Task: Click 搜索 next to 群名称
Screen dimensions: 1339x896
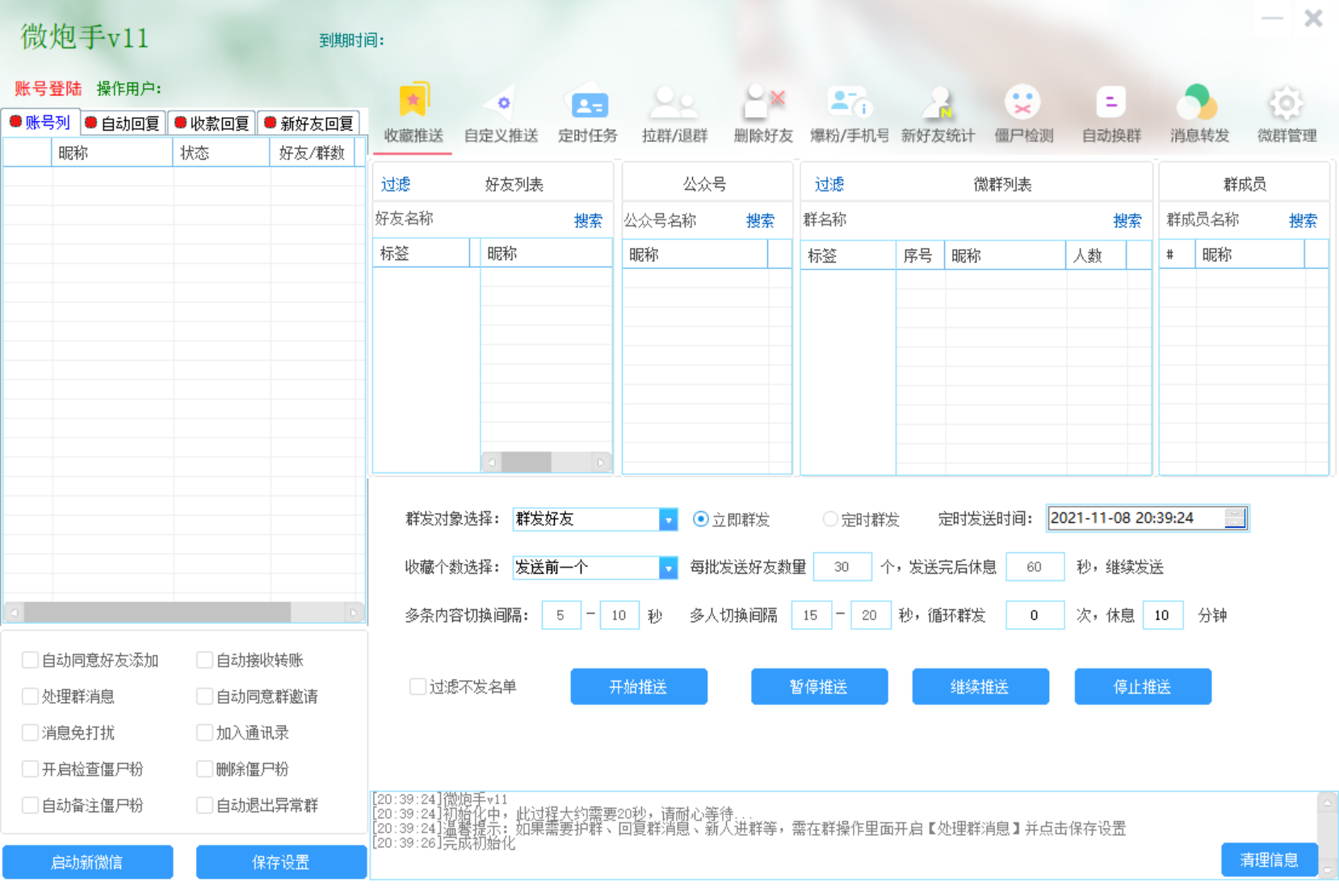Action: click(1127, 220)
